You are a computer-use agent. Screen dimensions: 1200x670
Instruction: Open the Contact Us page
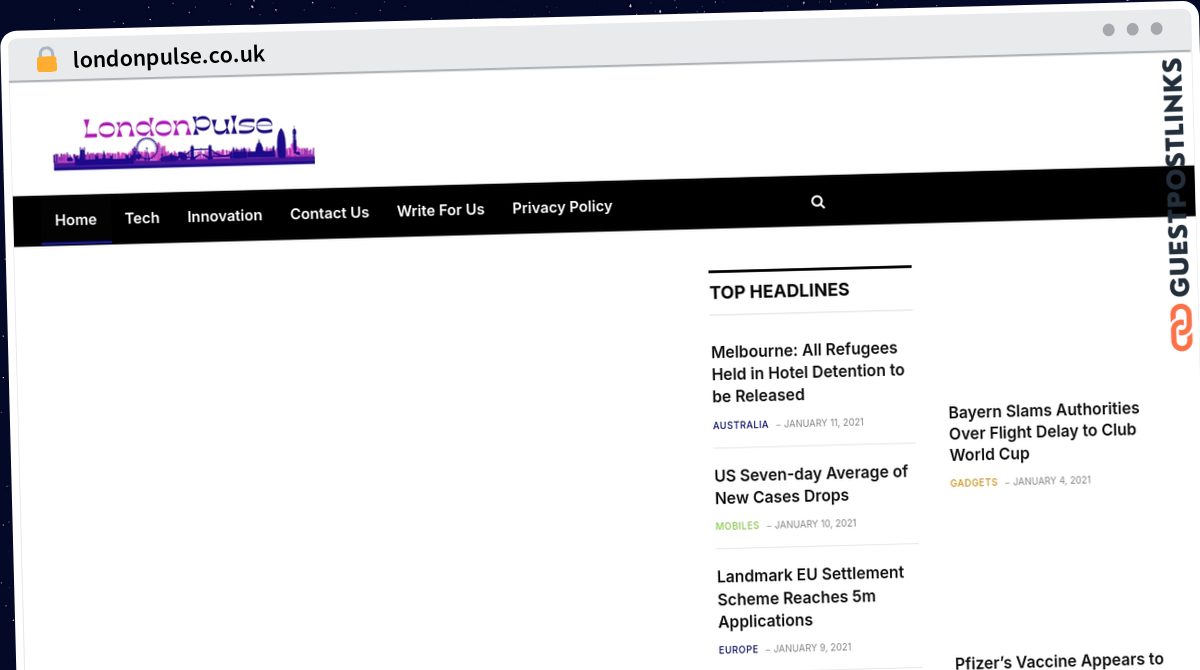coord(329,213)
